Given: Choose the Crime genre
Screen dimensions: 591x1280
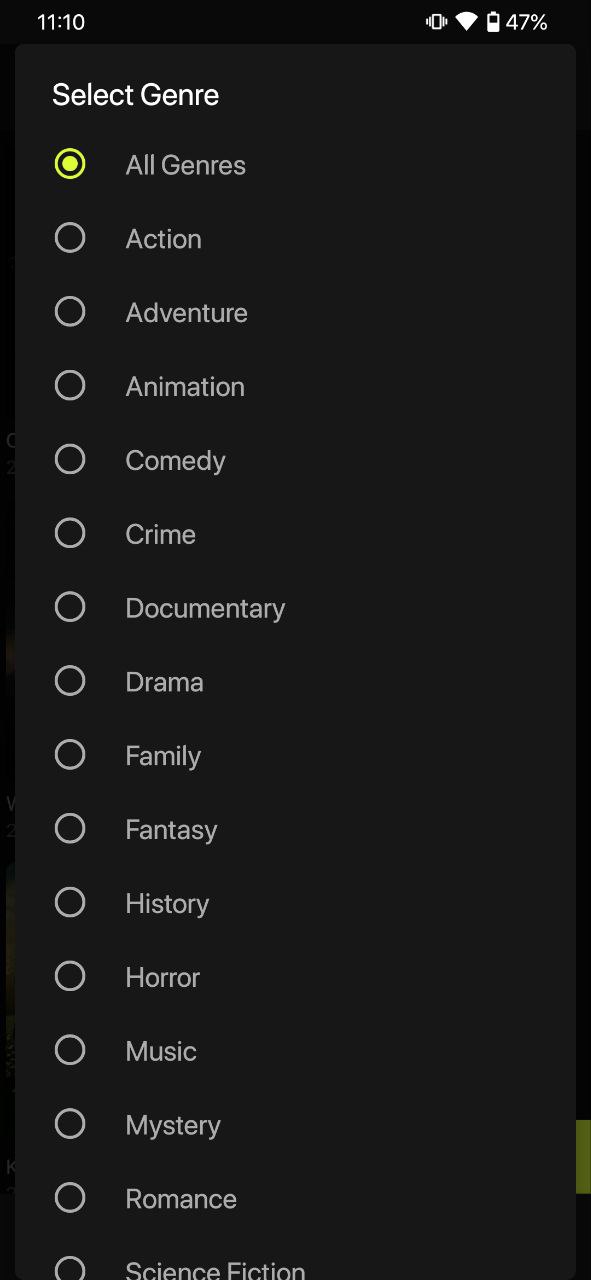Looking at the screenshot, I should pyautogui.click(x=70, y=533).
